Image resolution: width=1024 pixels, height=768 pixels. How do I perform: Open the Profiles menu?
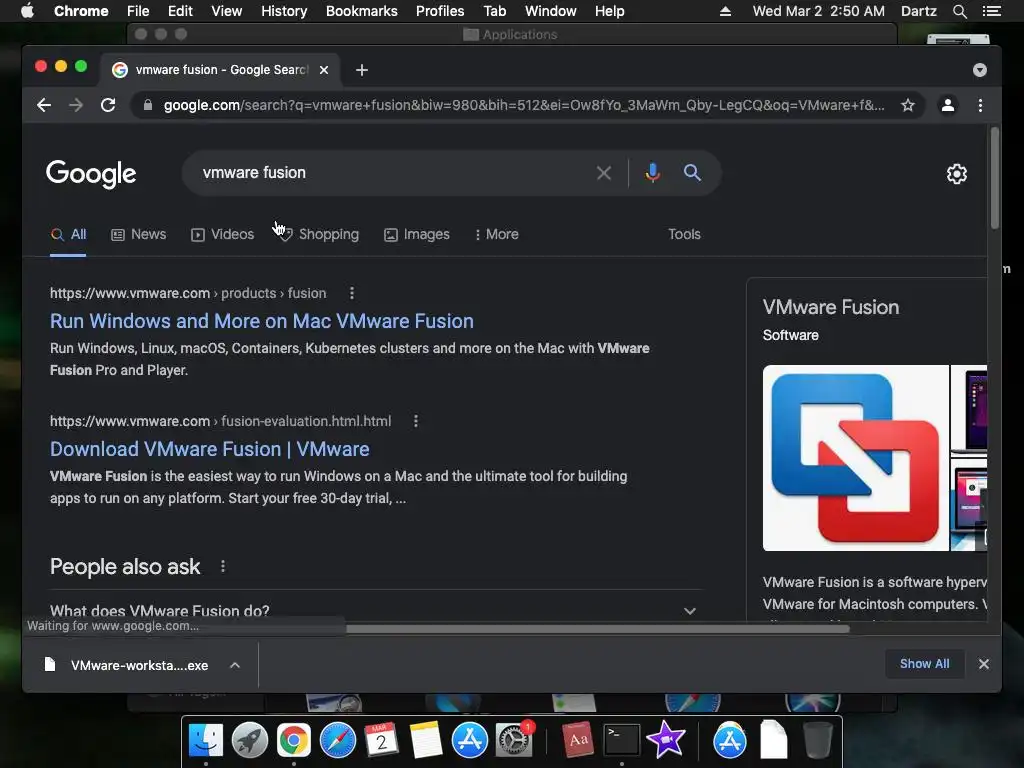click(x=440, y=11)
